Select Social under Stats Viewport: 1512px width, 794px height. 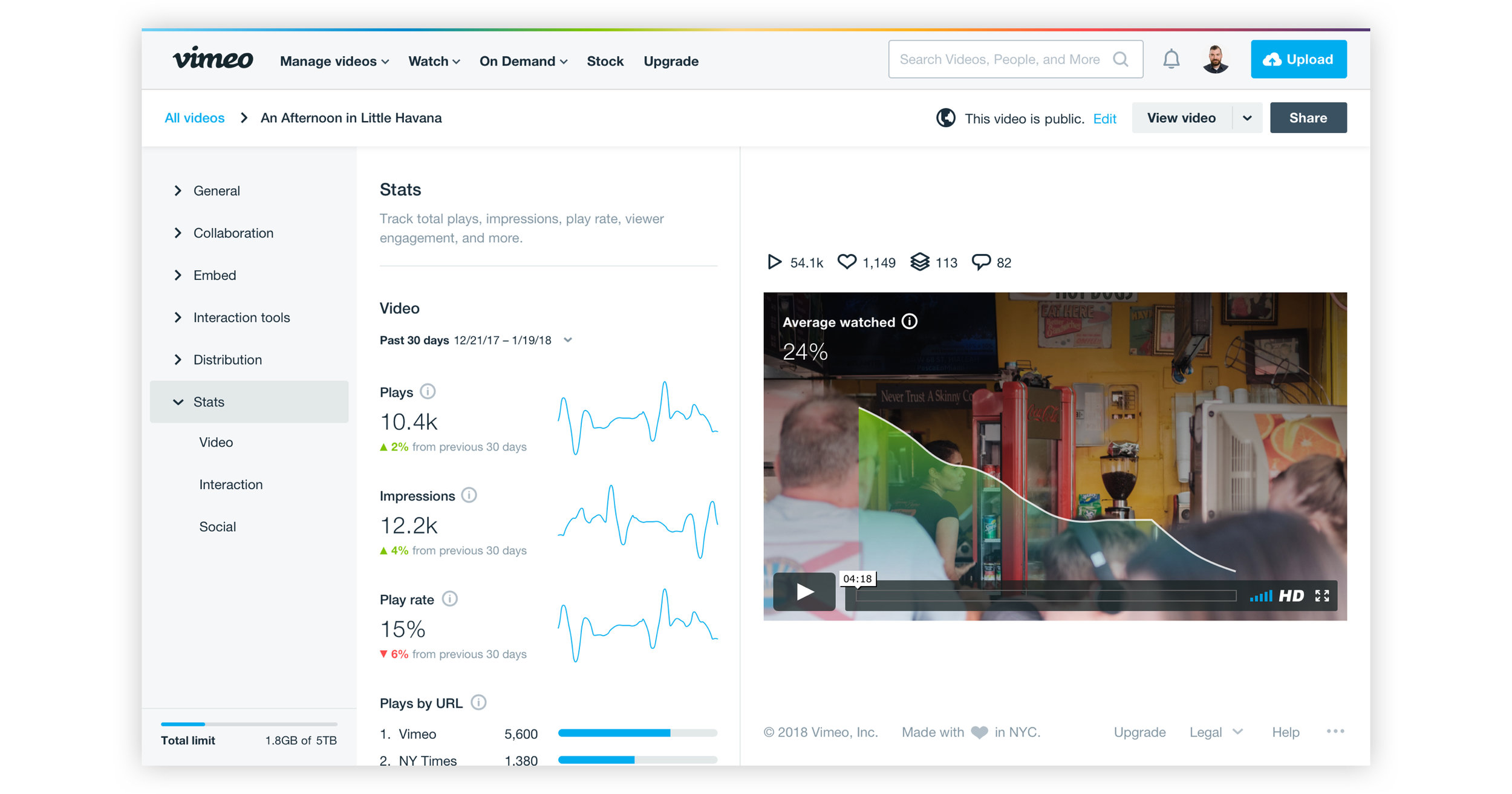(218, 527)
